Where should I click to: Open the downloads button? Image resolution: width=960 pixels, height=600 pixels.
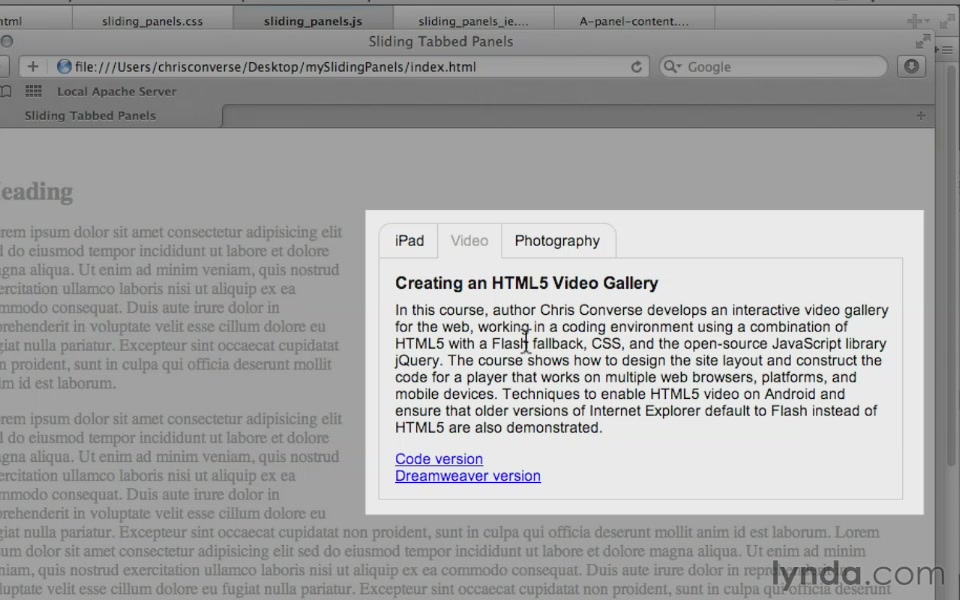coord(911,66)
